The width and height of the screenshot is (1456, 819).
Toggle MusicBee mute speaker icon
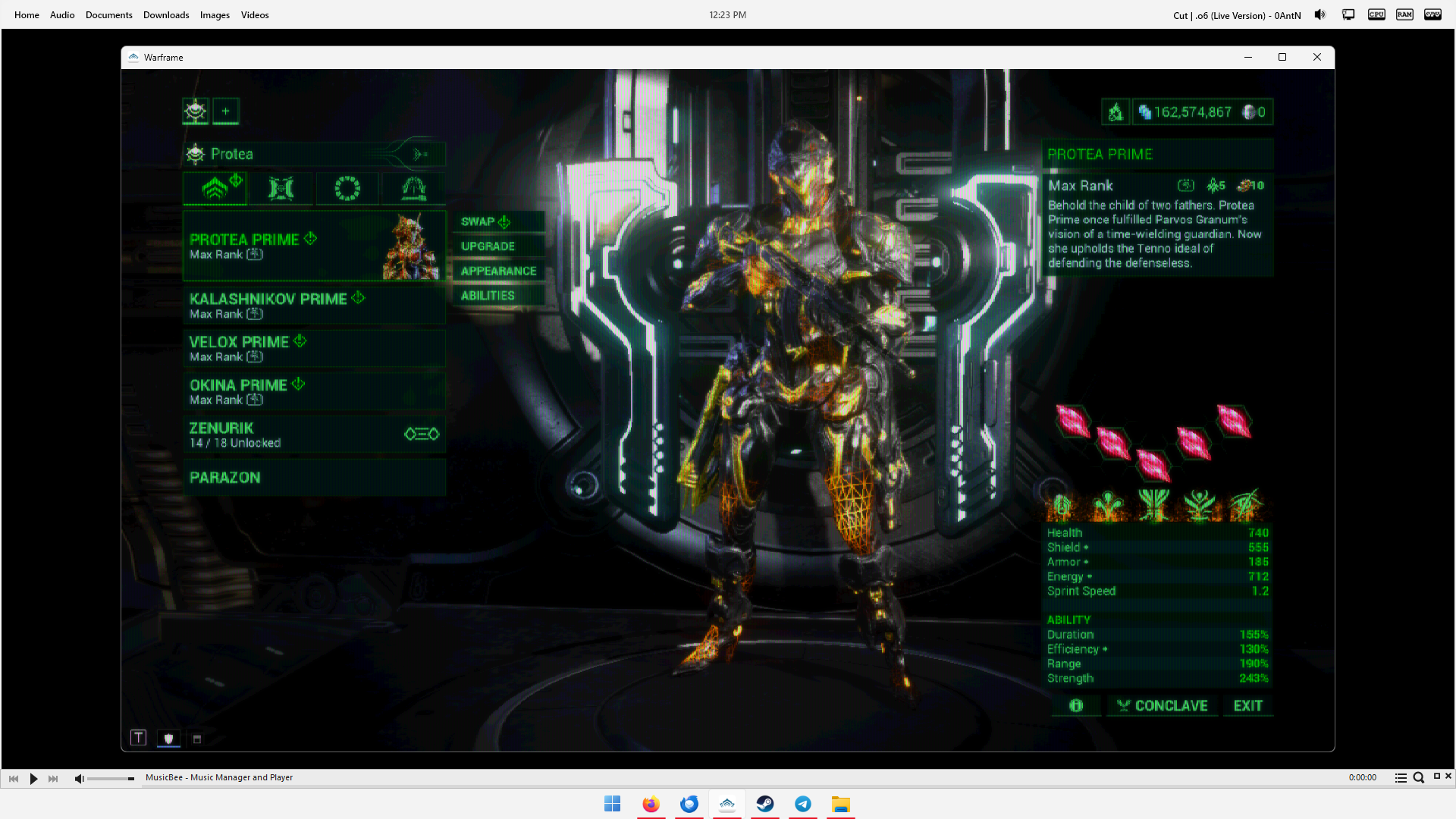tap(79, 779)
